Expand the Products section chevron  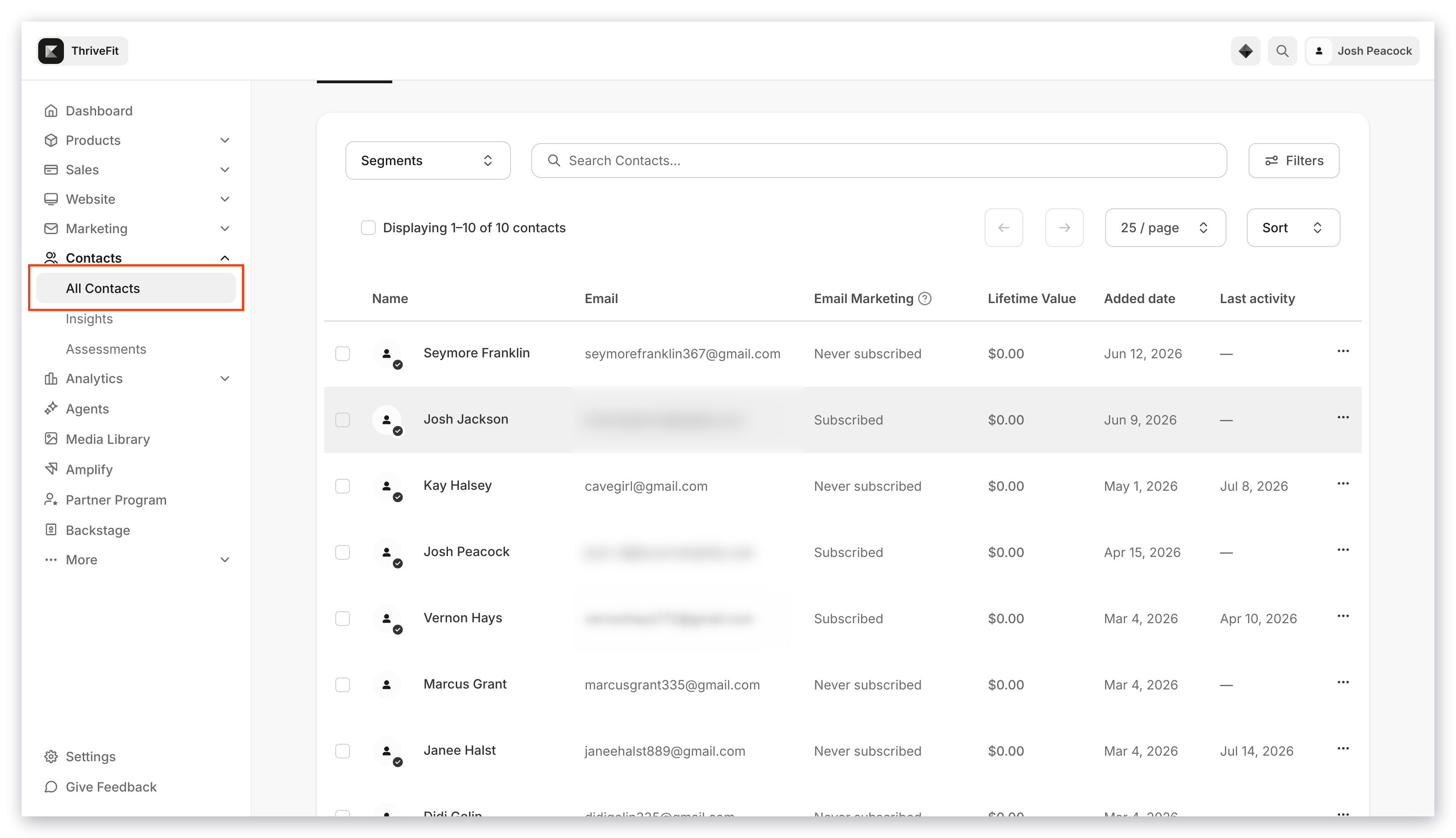pos(225,140)
